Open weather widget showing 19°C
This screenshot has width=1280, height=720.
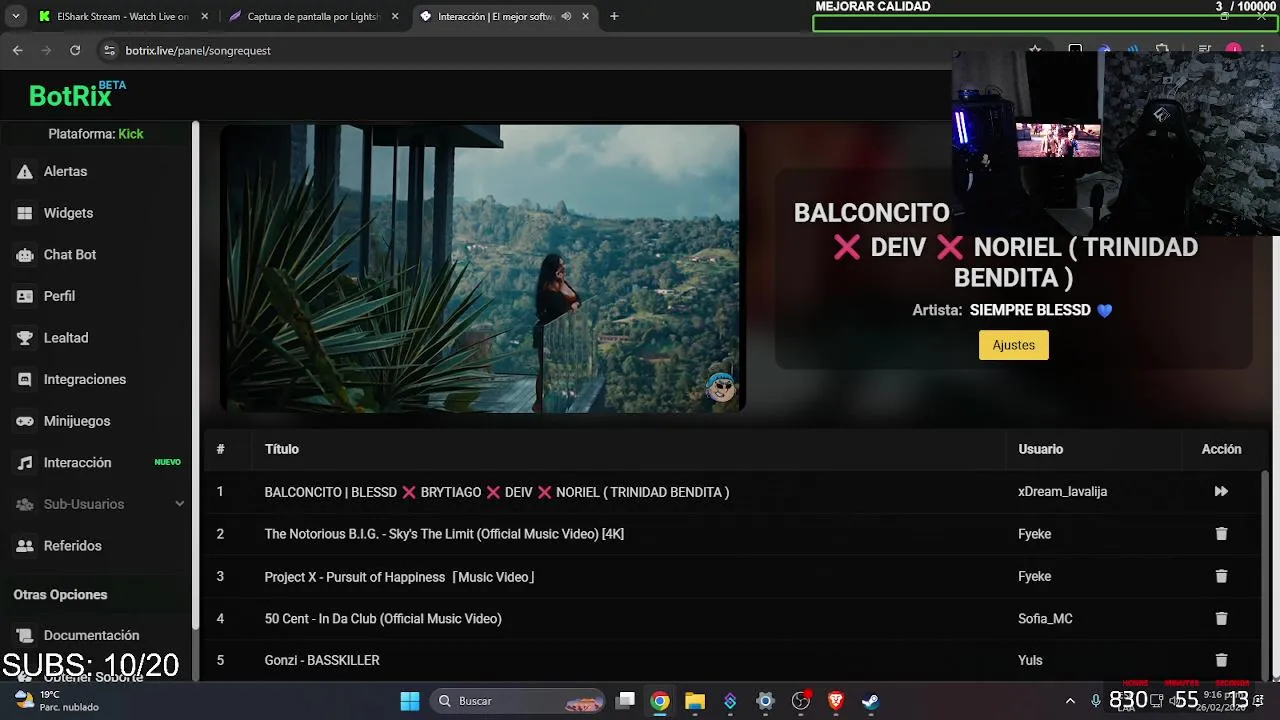(x=58, y=701)
